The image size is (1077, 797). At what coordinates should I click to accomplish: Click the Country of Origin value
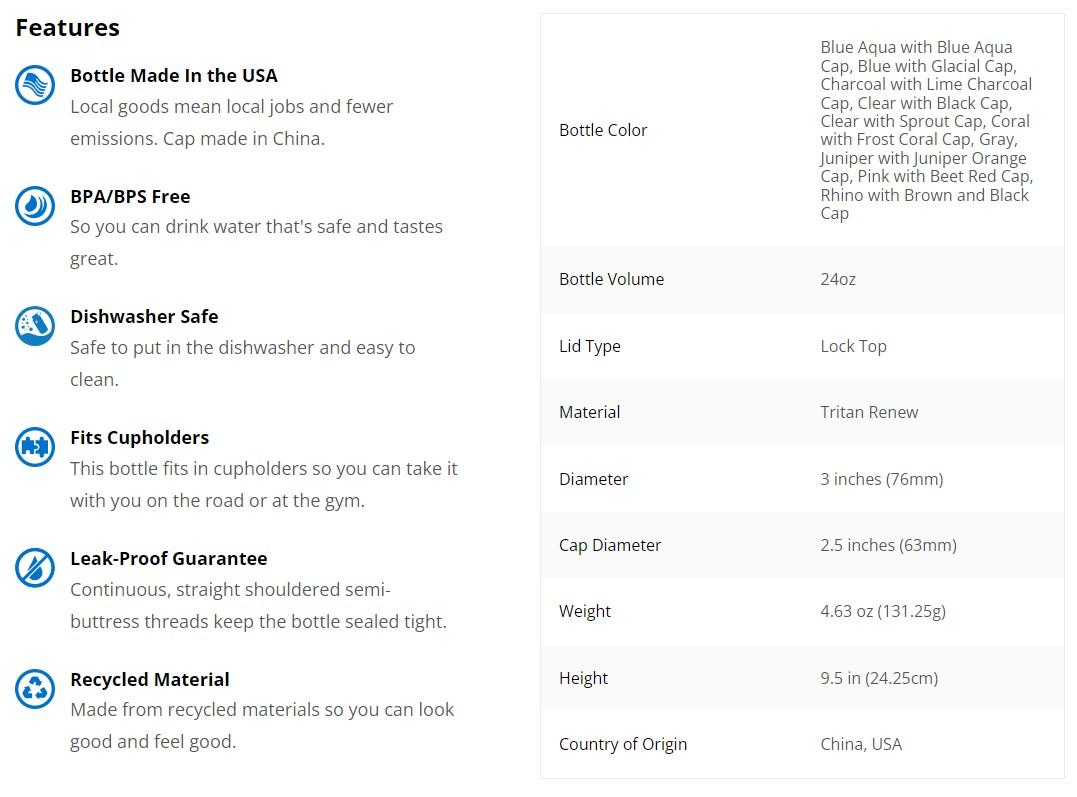pos(861,745)
